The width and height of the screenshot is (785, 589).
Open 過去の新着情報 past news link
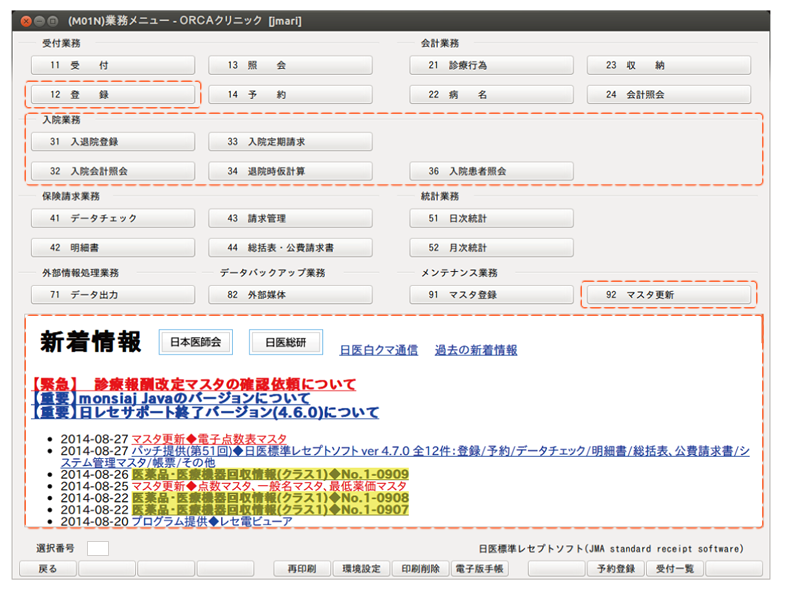476,351
